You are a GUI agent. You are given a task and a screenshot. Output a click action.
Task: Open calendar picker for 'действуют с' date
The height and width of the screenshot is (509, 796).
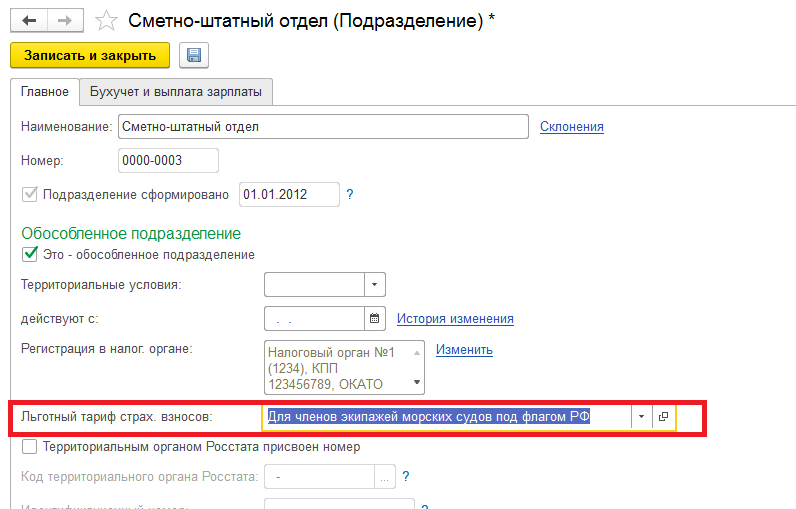click(x=375, y=319)
